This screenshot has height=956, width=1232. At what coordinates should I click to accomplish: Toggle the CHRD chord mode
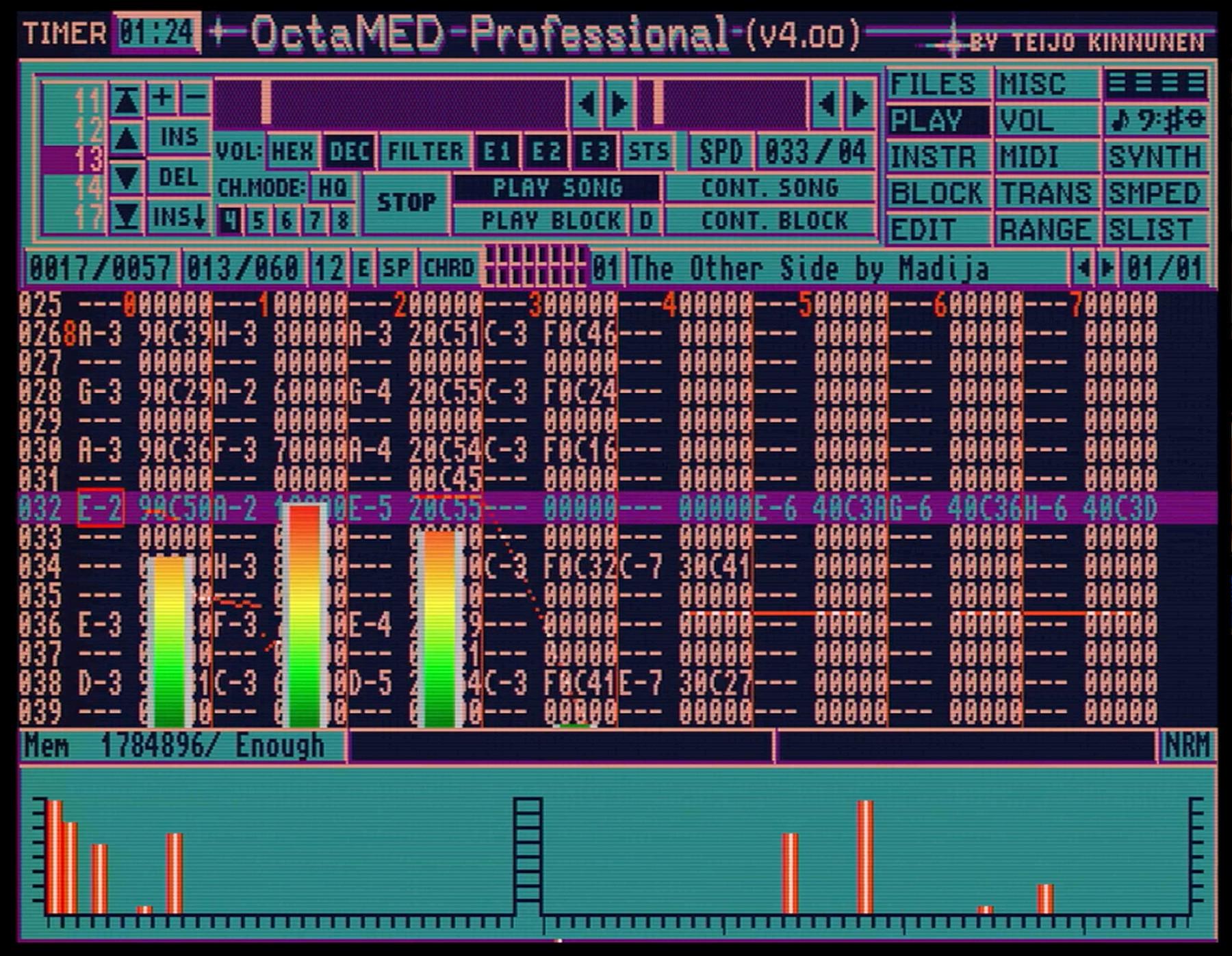(448, 268)
